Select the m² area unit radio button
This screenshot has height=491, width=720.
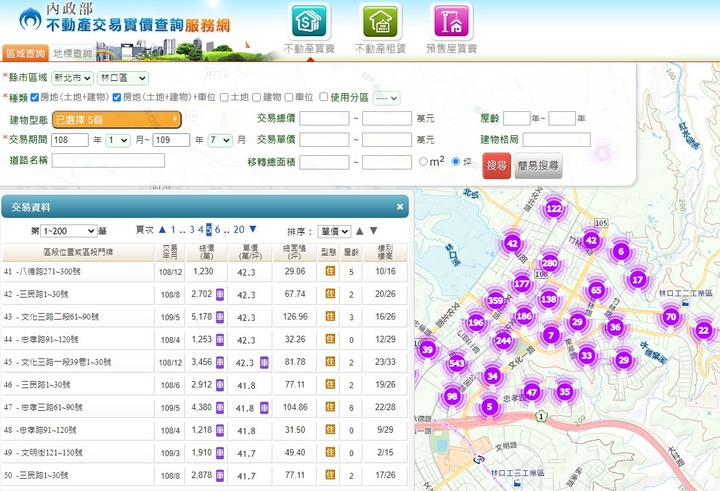(423, 161)
